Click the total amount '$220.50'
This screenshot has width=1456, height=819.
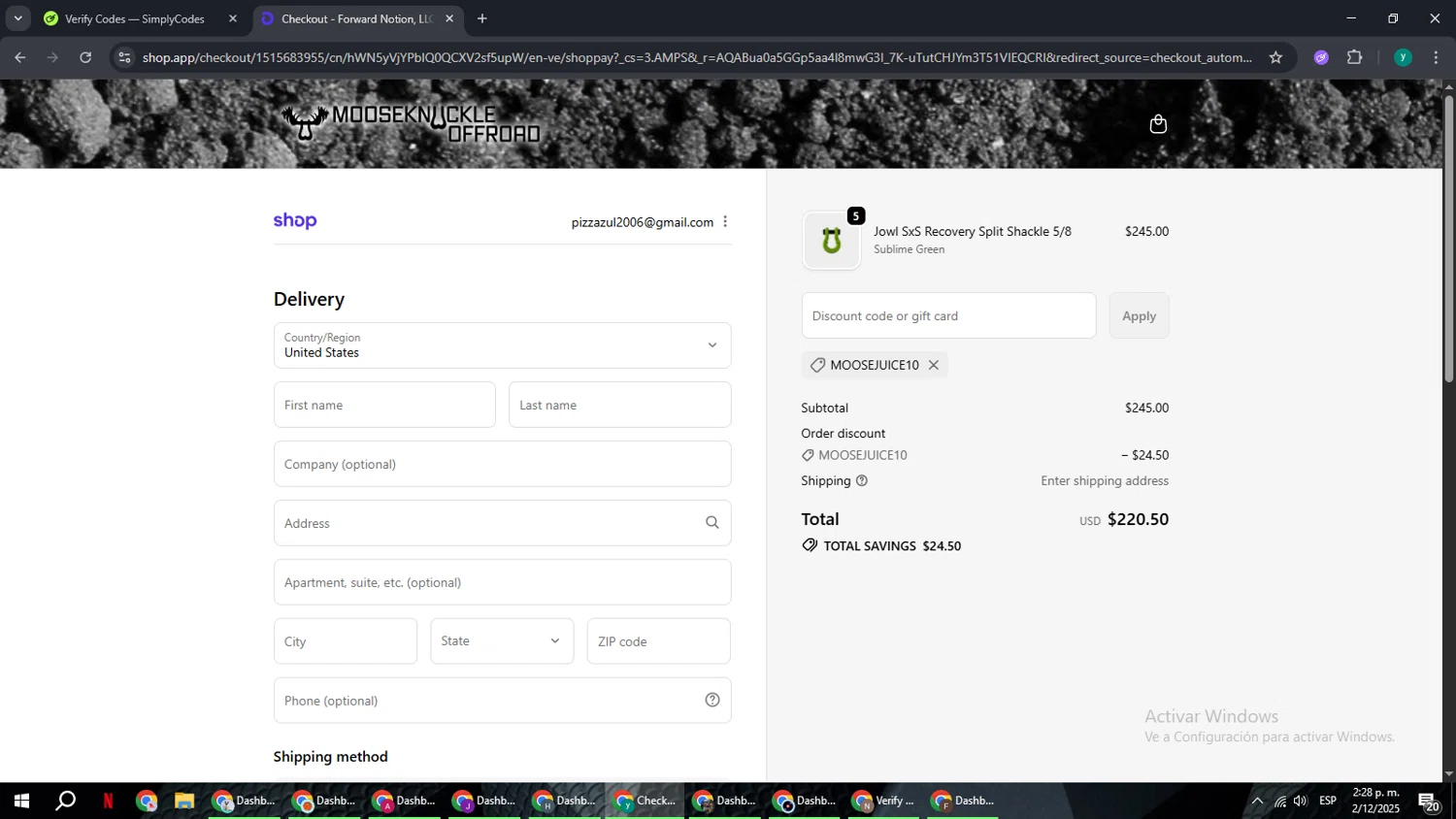tap(1138, 519)
